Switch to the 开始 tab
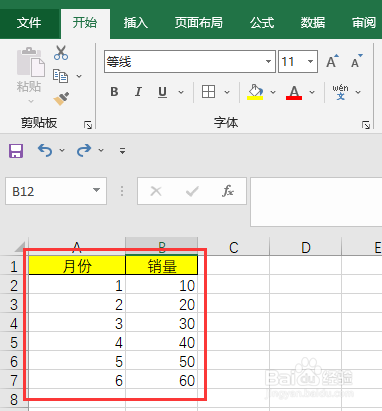This screenshot has height=411, width=382. pyautogui.click(x=85, y=23)
